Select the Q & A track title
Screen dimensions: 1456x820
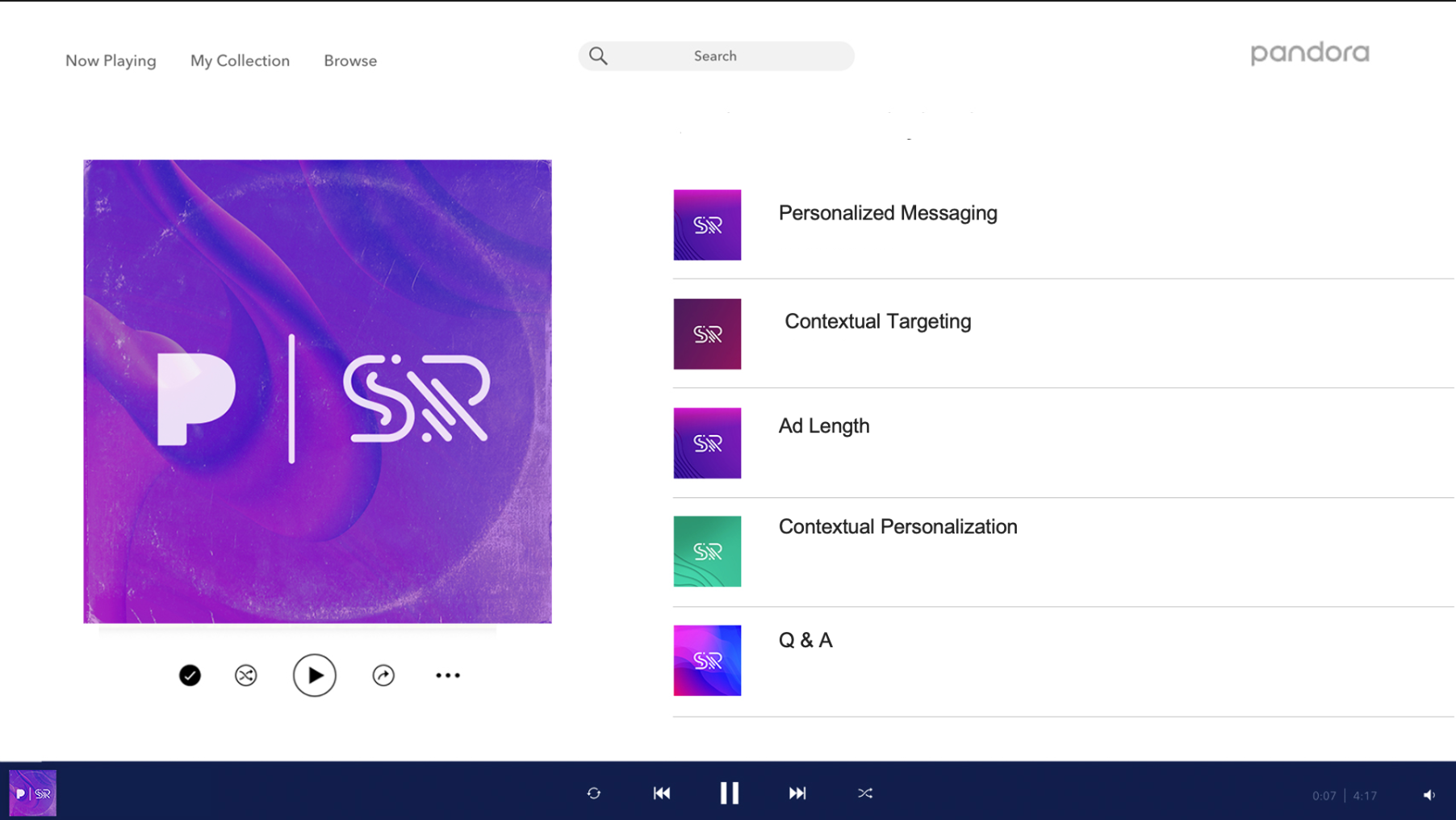click(805, 640)
